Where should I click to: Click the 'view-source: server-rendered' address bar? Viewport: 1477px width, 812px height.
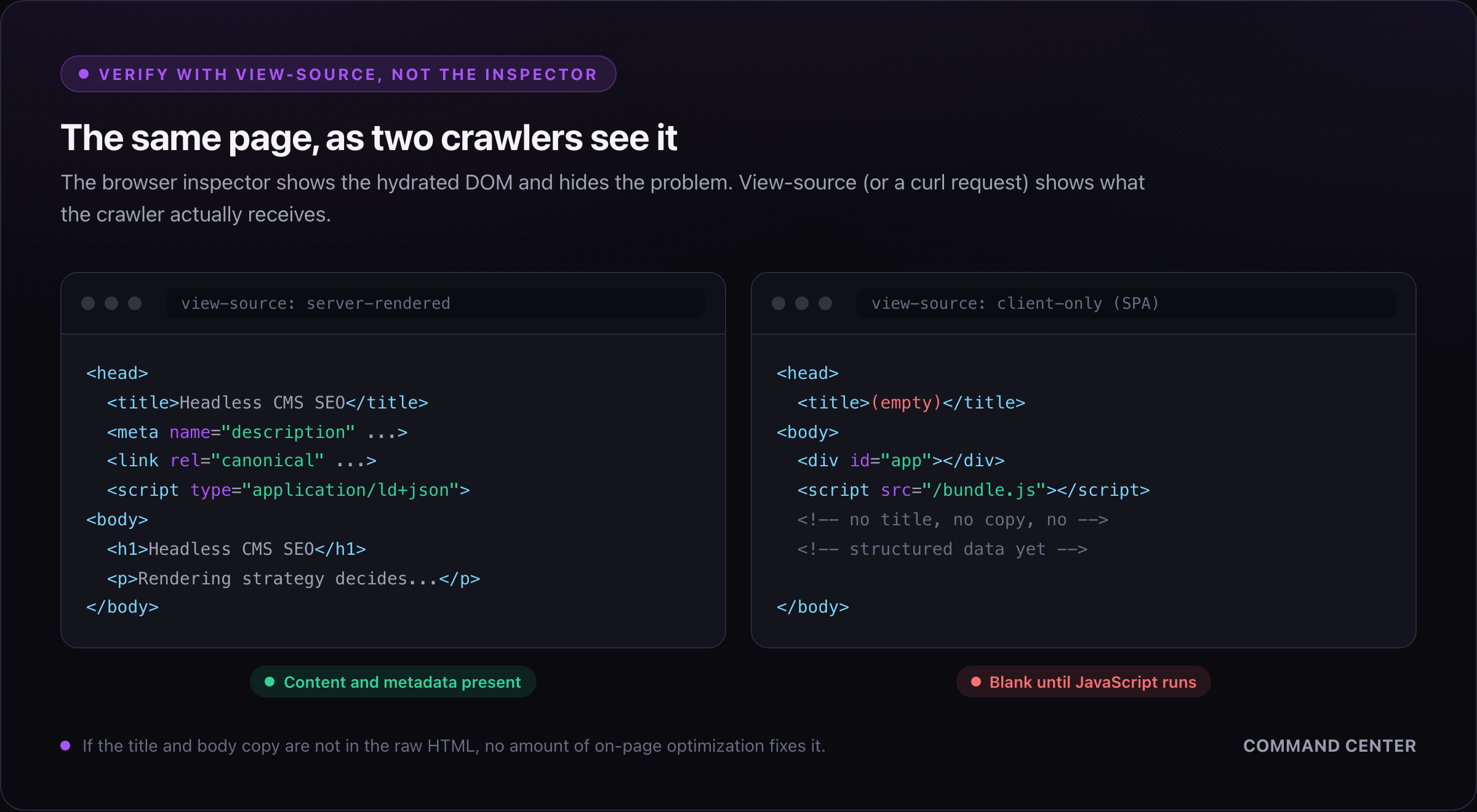coord(435,303)
